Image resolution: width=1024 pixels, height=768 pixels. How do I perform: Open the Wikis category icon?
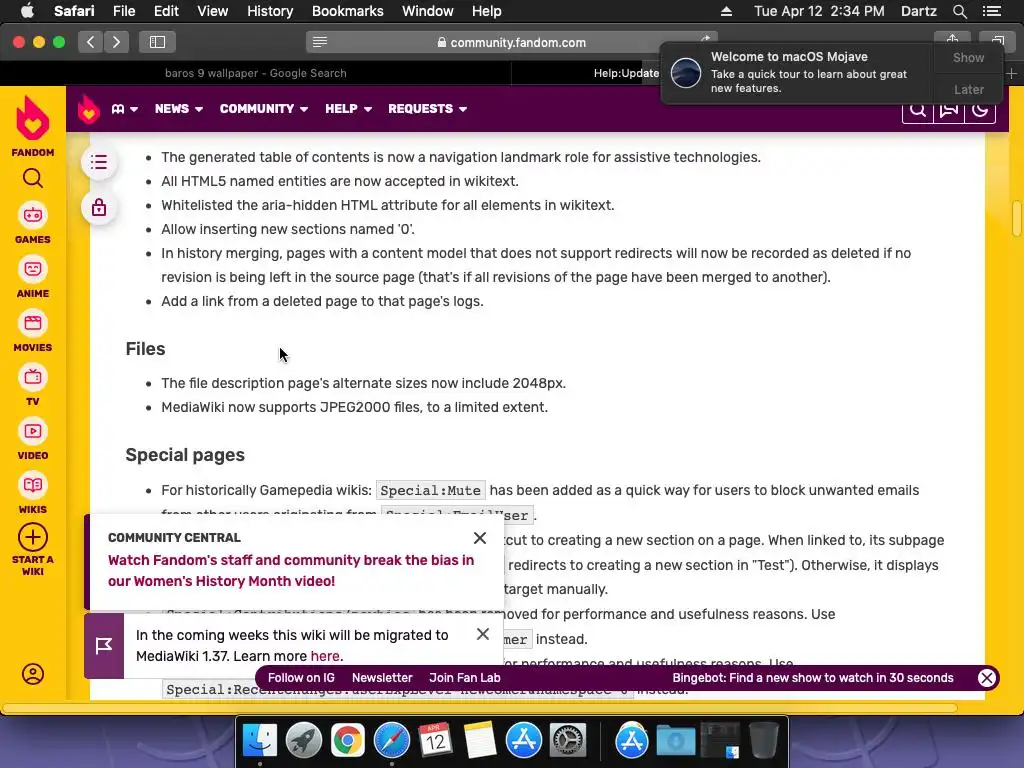[x=33, y=485]
